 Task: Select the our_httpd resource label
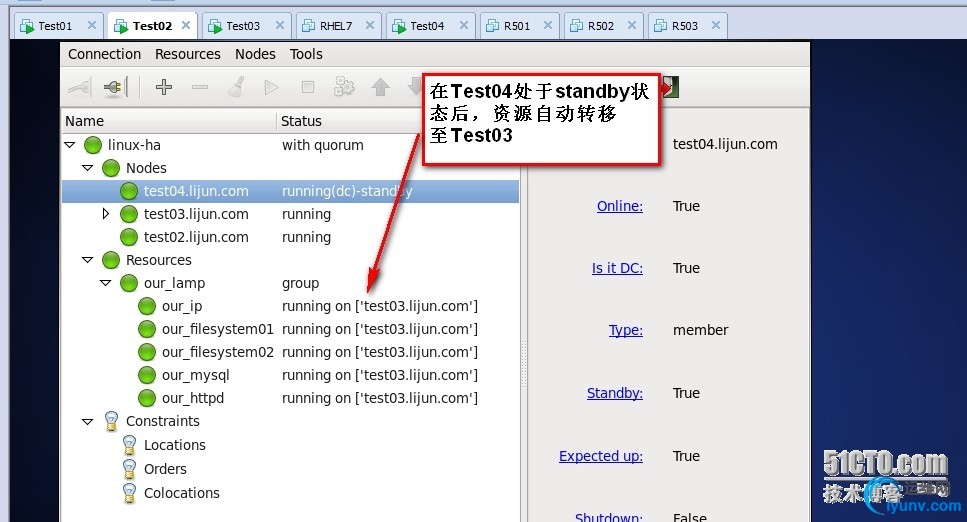pos(192,398)
